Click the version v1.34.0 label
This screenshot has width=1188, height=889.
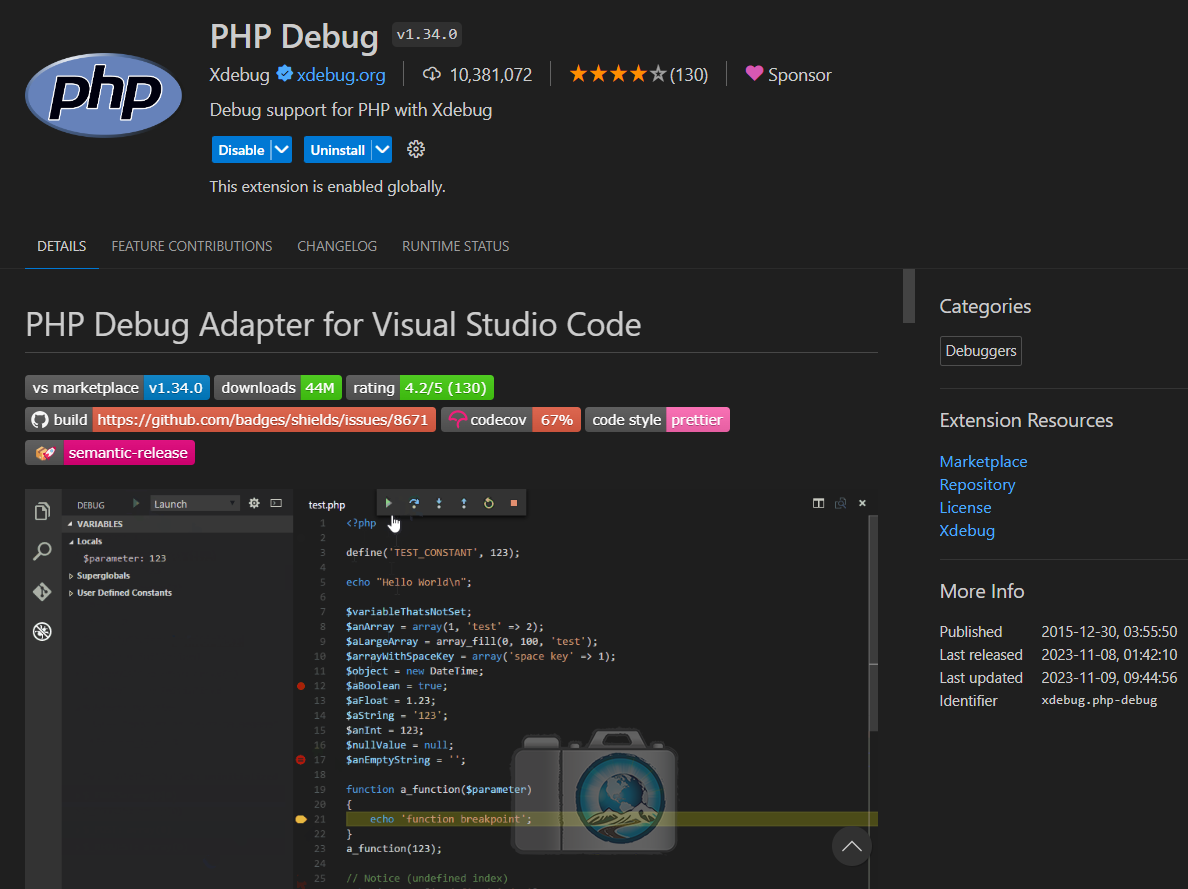point(427,34)
